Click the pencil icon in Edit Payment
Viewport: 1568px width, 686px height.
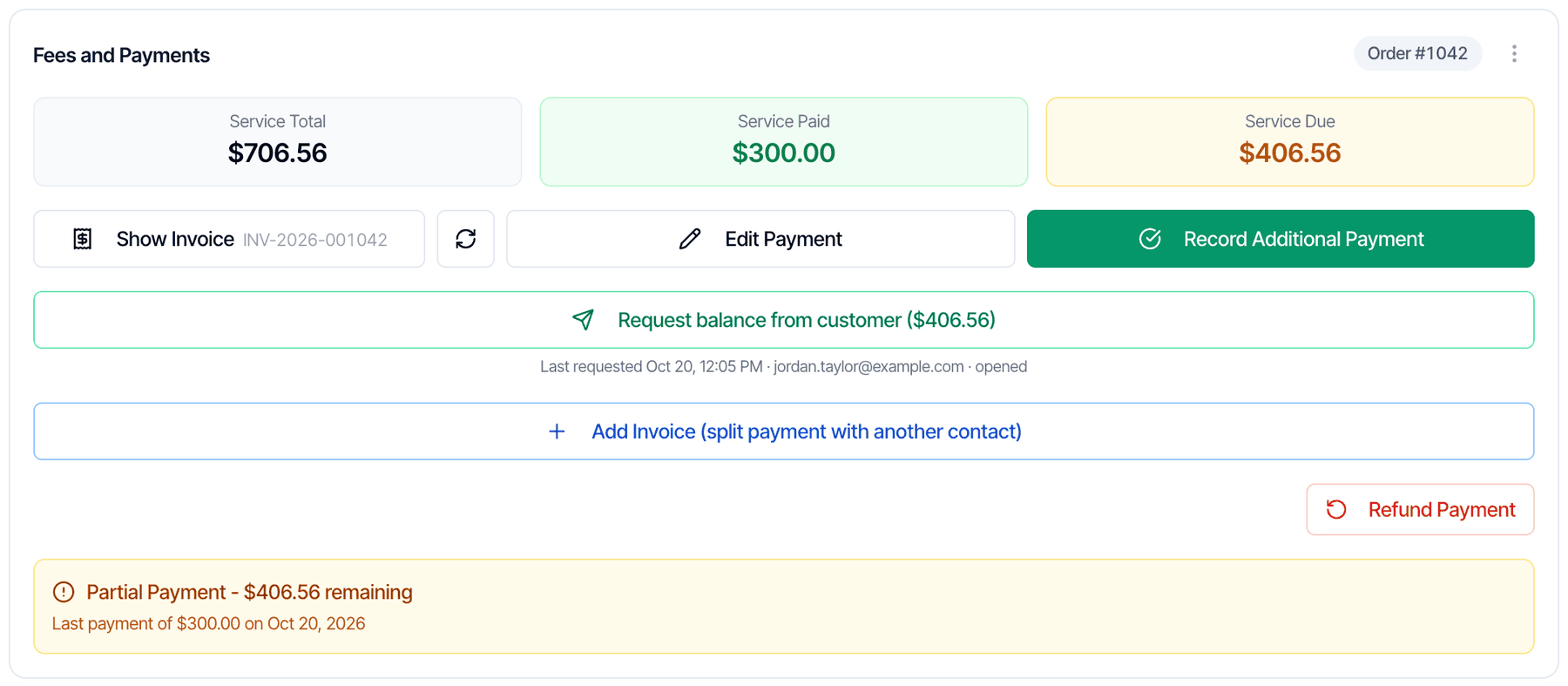click(690, 239)
